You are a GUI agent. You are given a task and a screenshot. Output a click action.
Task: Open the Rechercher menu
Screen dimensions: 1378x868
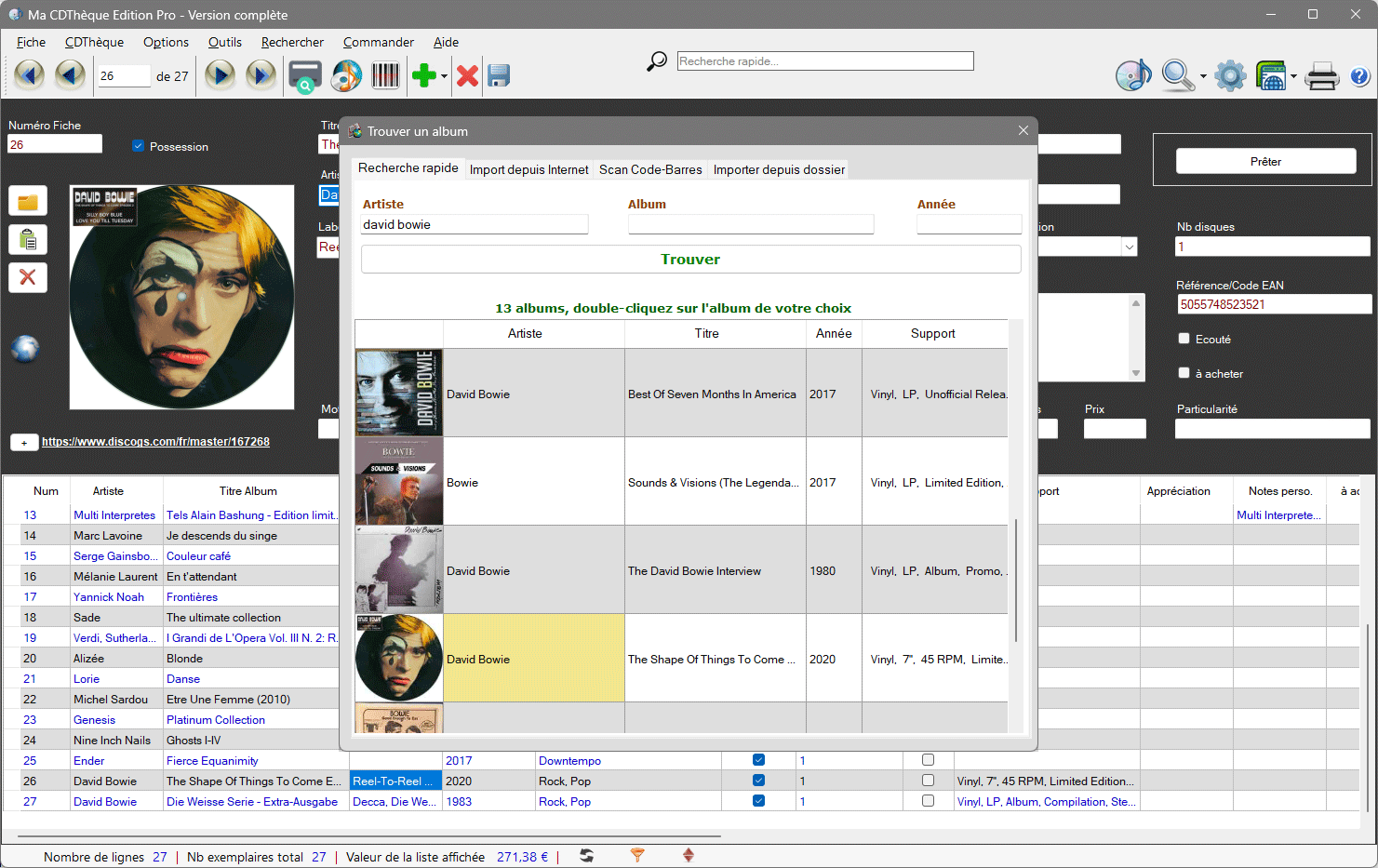coord(292,42)
